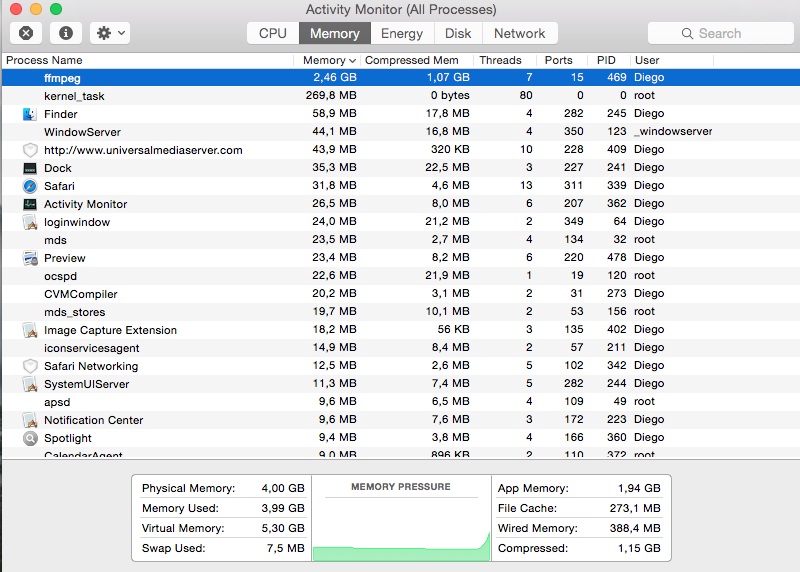Click the File Cache 273,1 MB value

click(x=635, y=508)
